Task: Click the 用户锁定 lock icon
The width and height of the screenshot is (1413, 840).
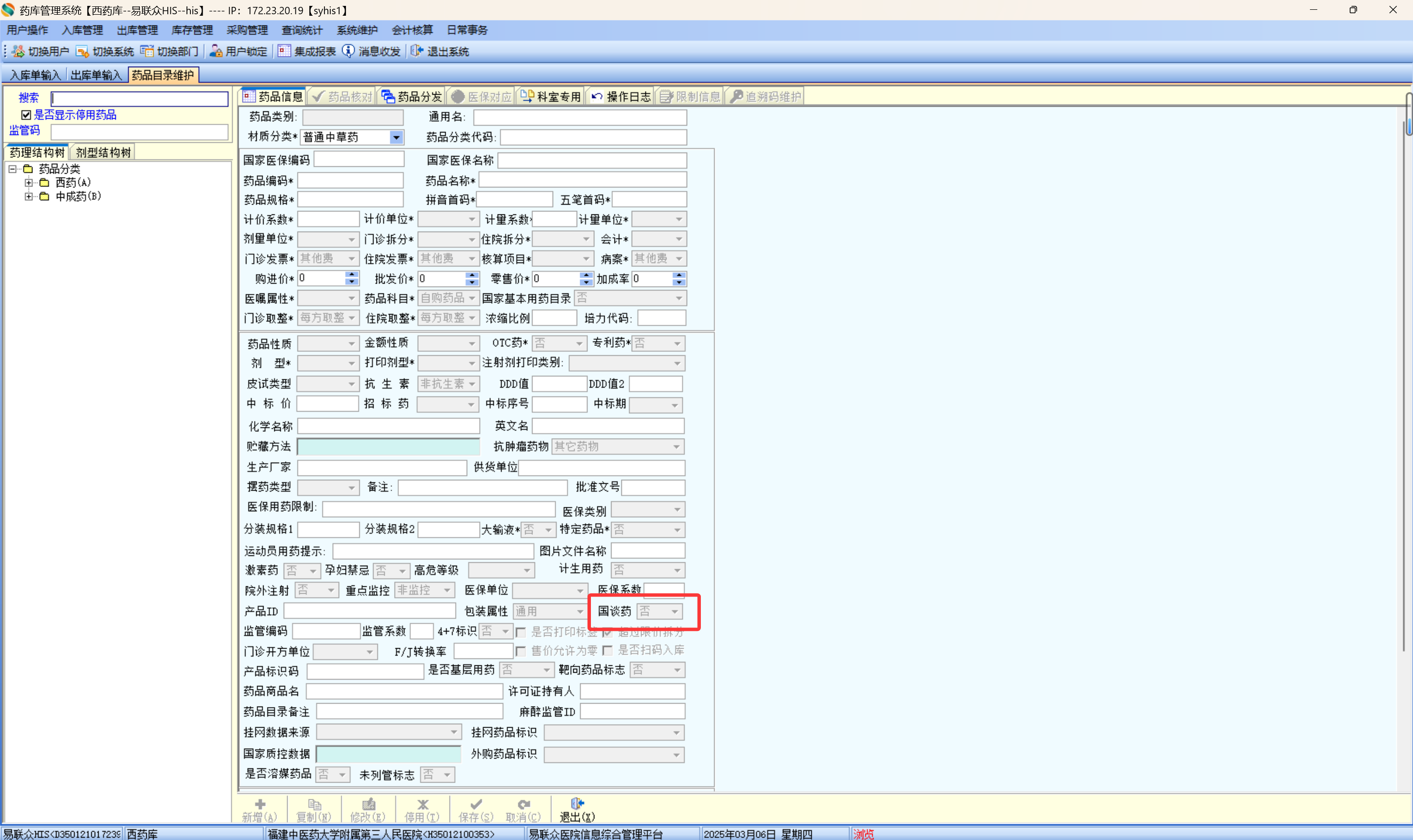Action: [x=215, y=52]
